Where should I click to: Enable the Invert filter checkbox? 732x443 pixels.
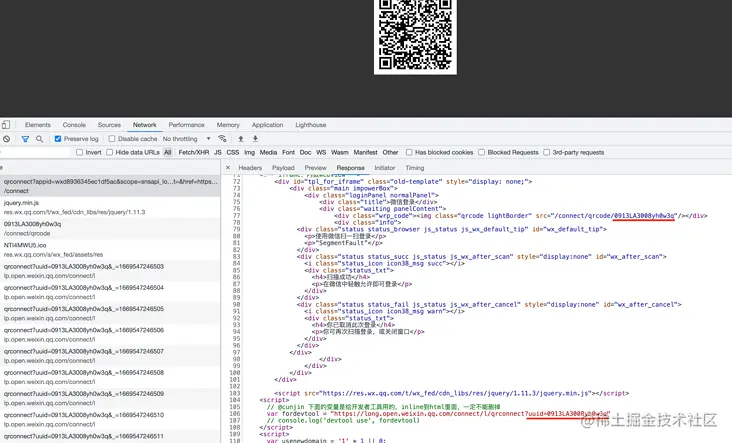pyautogui.click(x=79, y=153)
